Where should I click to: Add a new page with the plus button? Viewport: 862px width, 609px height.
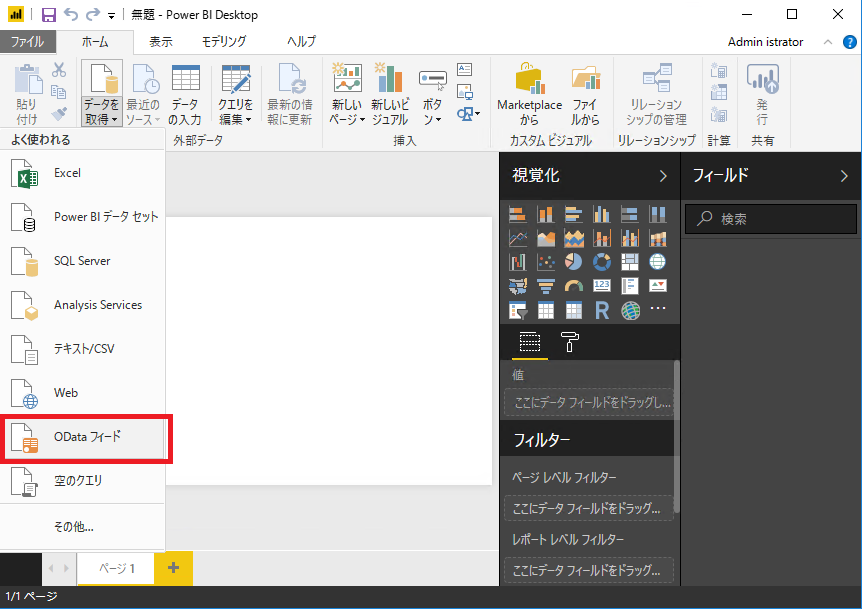173,568
